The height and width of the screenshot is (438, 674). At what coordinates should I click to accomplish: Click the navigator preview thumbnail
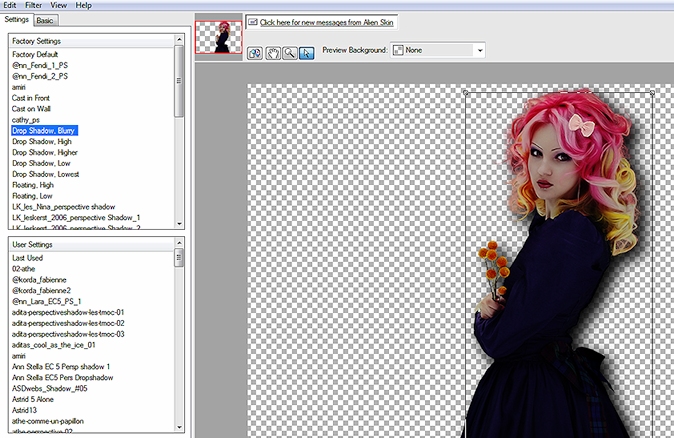tap(219, 37)
